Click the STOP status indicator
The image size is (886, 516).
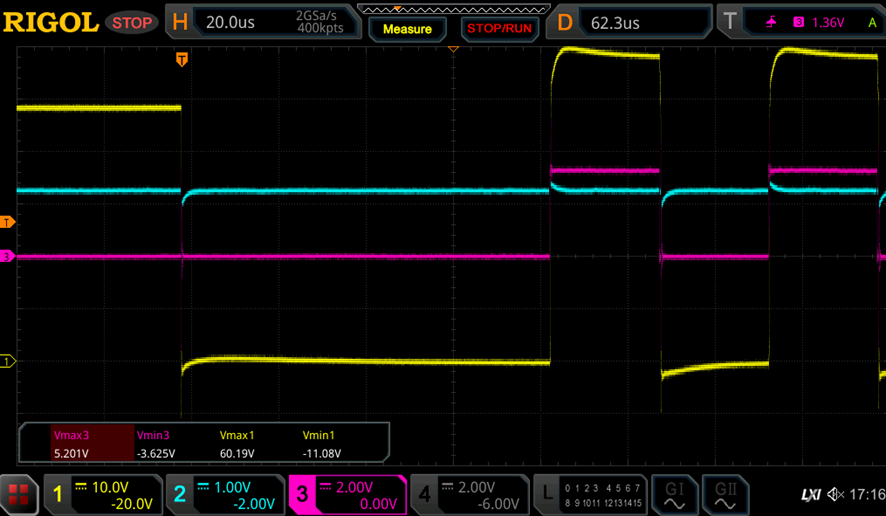pyautogui.click(x=132, y=23)
